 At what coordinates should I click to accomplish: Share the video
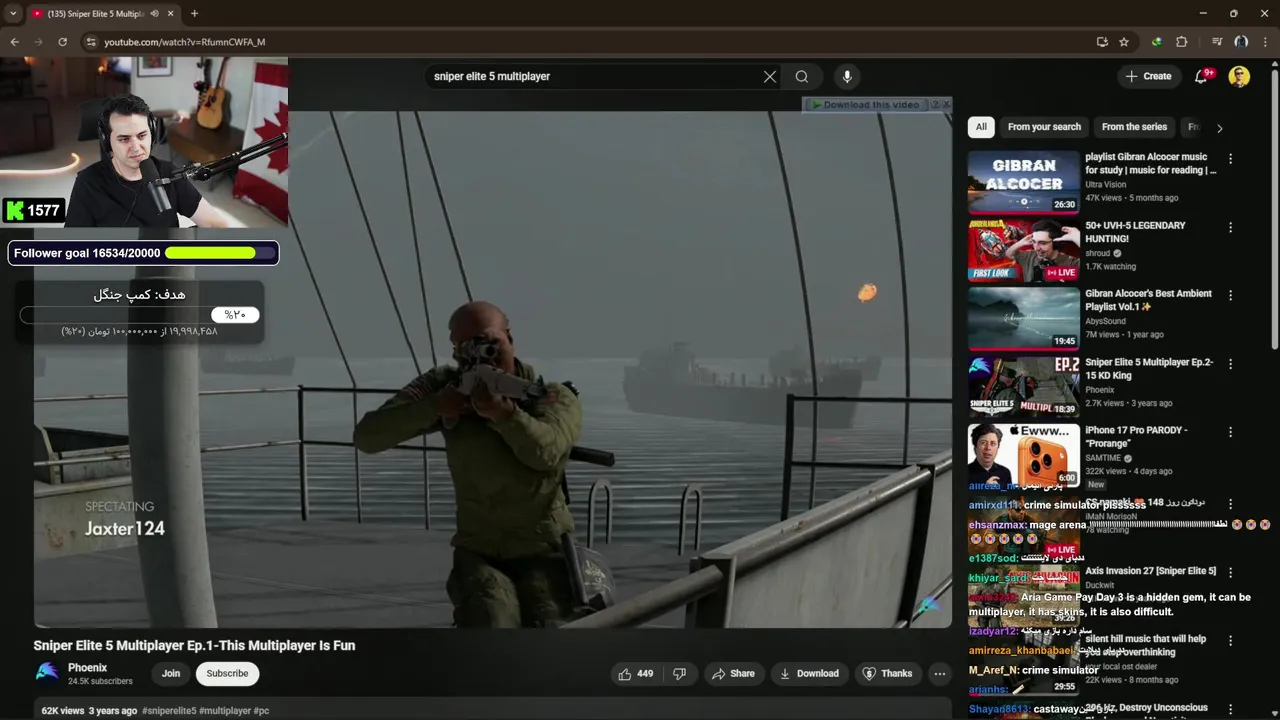point(733,674)
